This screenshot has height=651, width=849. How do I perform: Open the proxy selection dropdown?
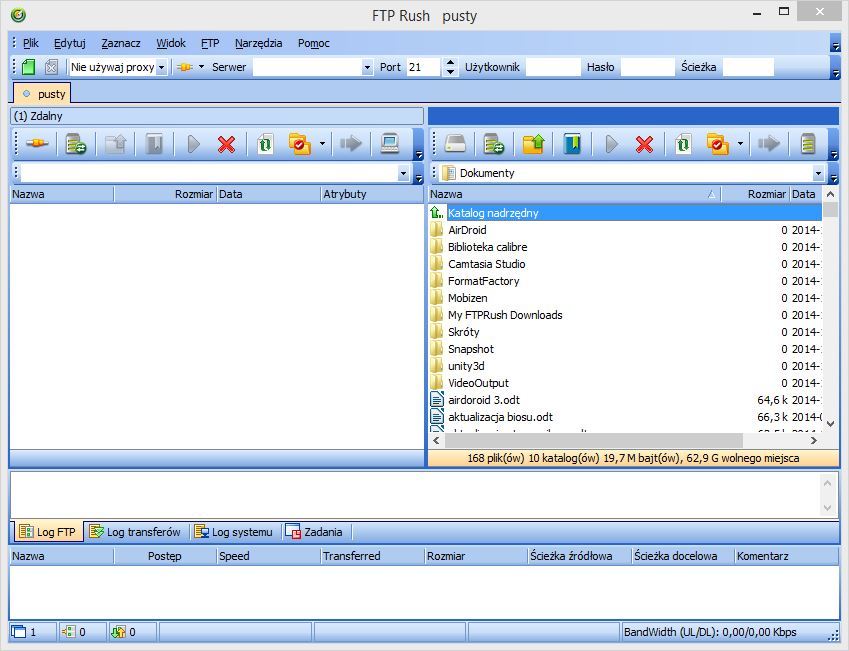coord(161,67)
